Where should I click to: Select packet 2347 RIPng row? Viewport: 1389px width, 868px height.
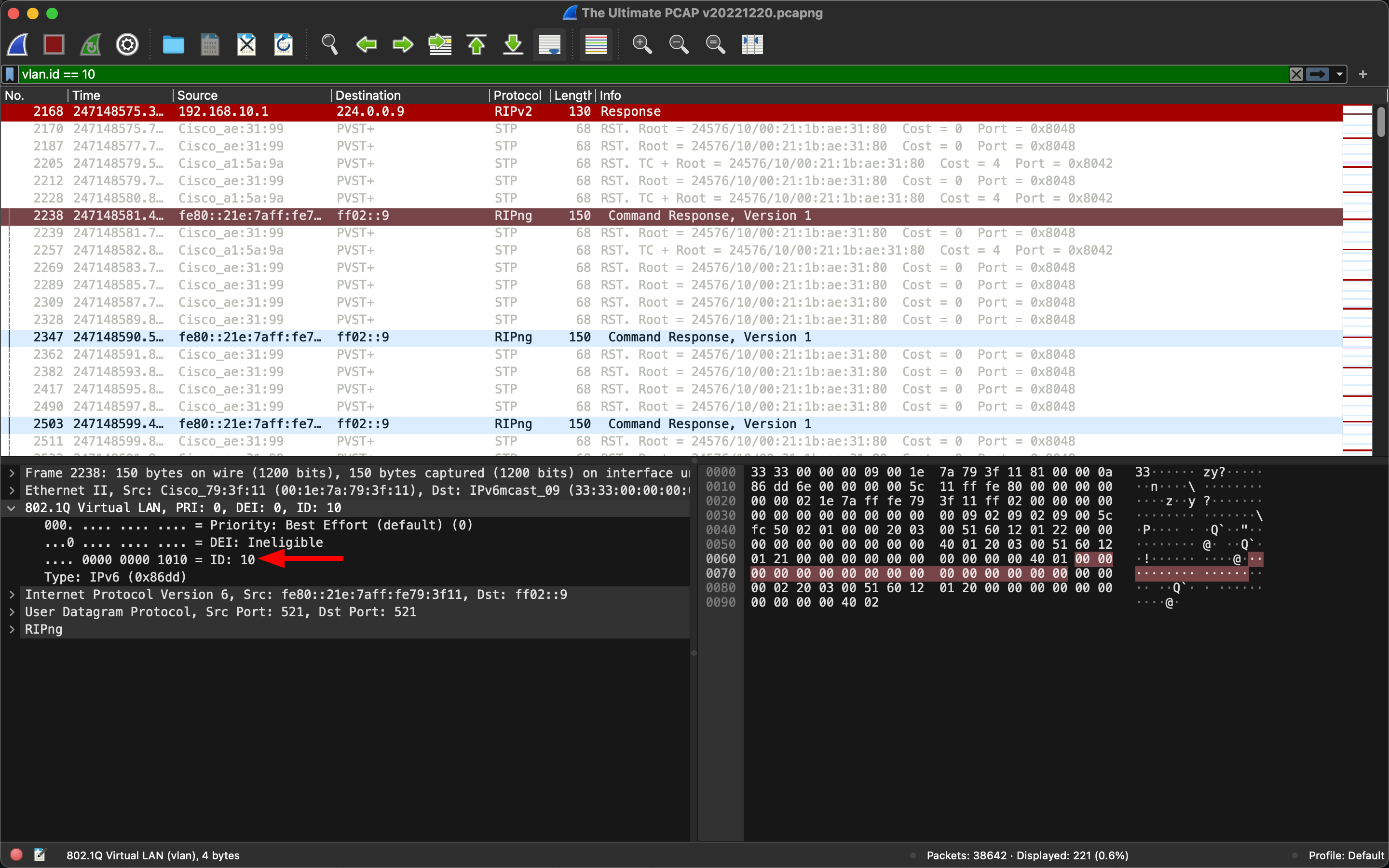(x=671, y=337)
